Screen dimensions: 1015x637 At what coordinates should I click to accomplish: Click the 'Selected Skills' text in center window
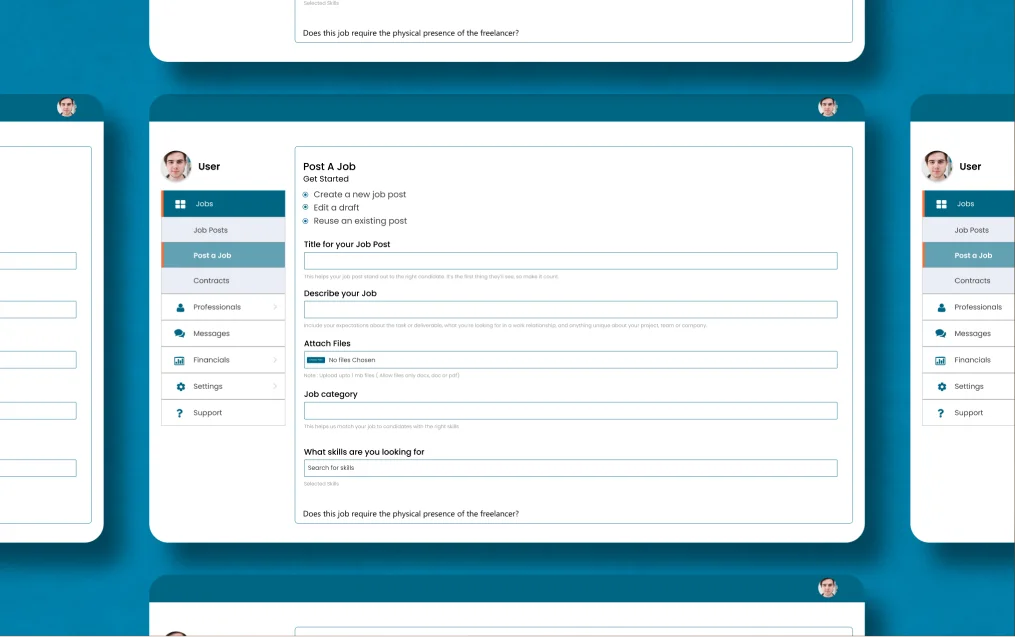point(321,484)
